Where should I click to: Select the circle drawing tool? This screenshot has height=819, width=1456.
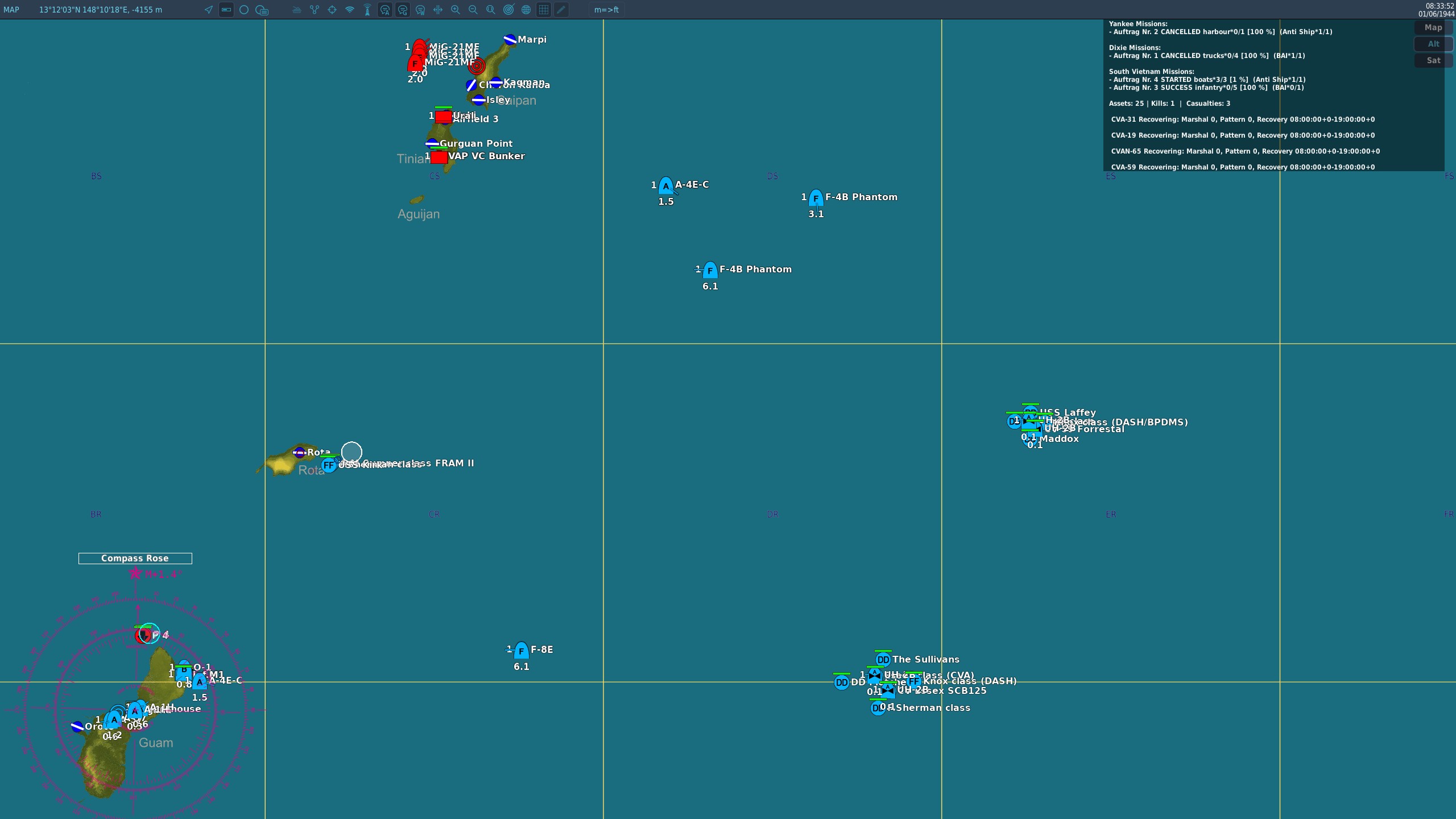coord(244,10)
